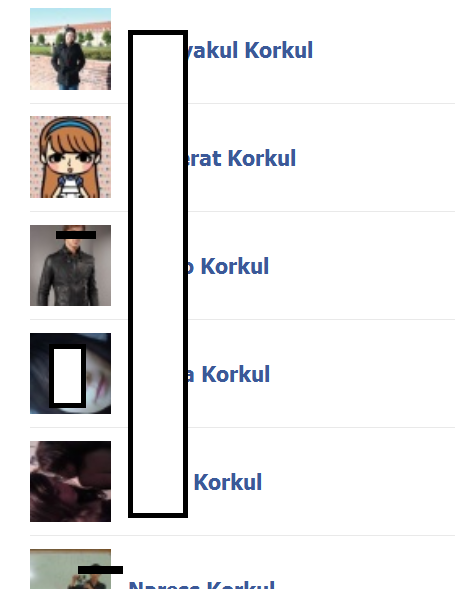Click the small white box on eye photo
455x589 pixels.
(x=67, y=376)
